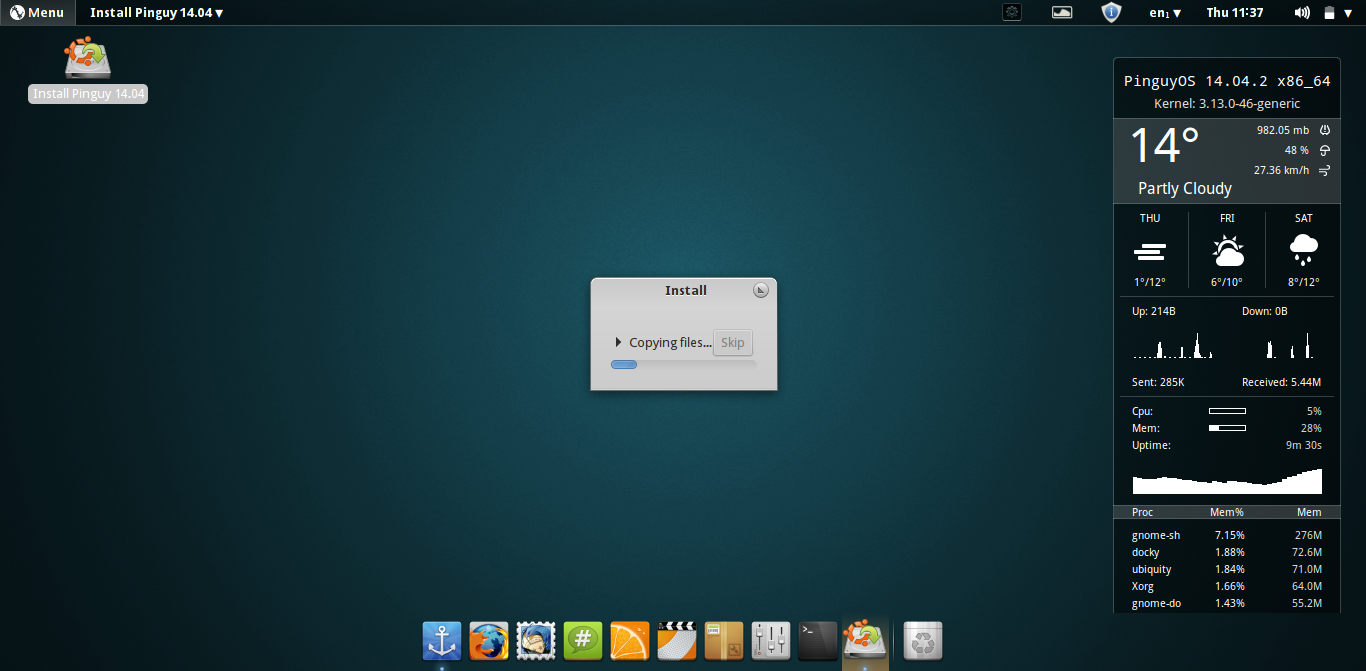Open Docky anchor icon in dock
This screenshot has width=1366, height=671.
tap(442, 640)
